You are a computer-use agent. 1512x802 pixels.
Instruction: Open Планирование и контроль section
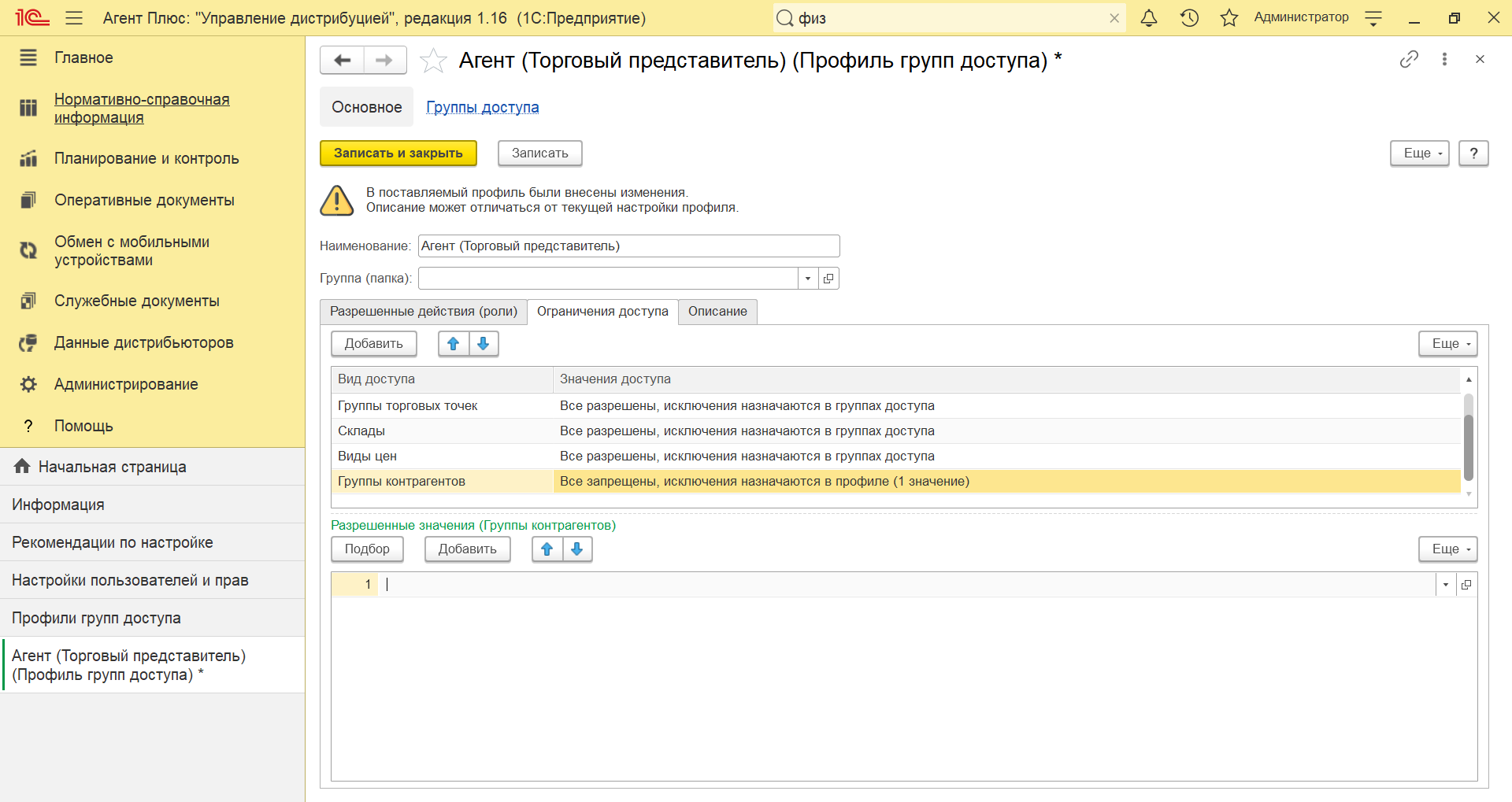146,158
